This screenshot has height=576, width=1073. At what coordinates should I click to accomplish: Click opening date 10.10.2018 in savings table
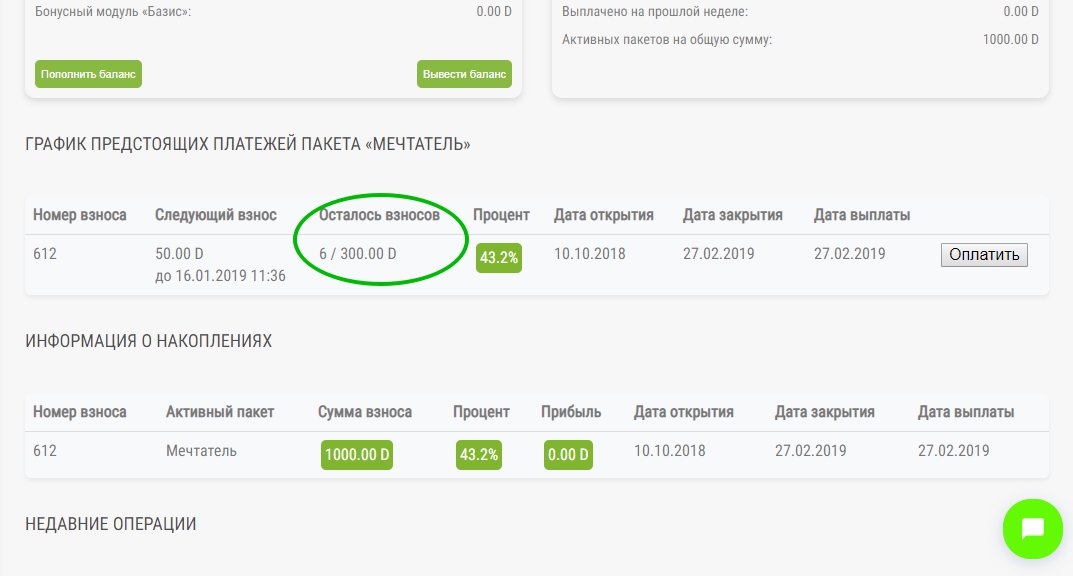tap(669, 451)
